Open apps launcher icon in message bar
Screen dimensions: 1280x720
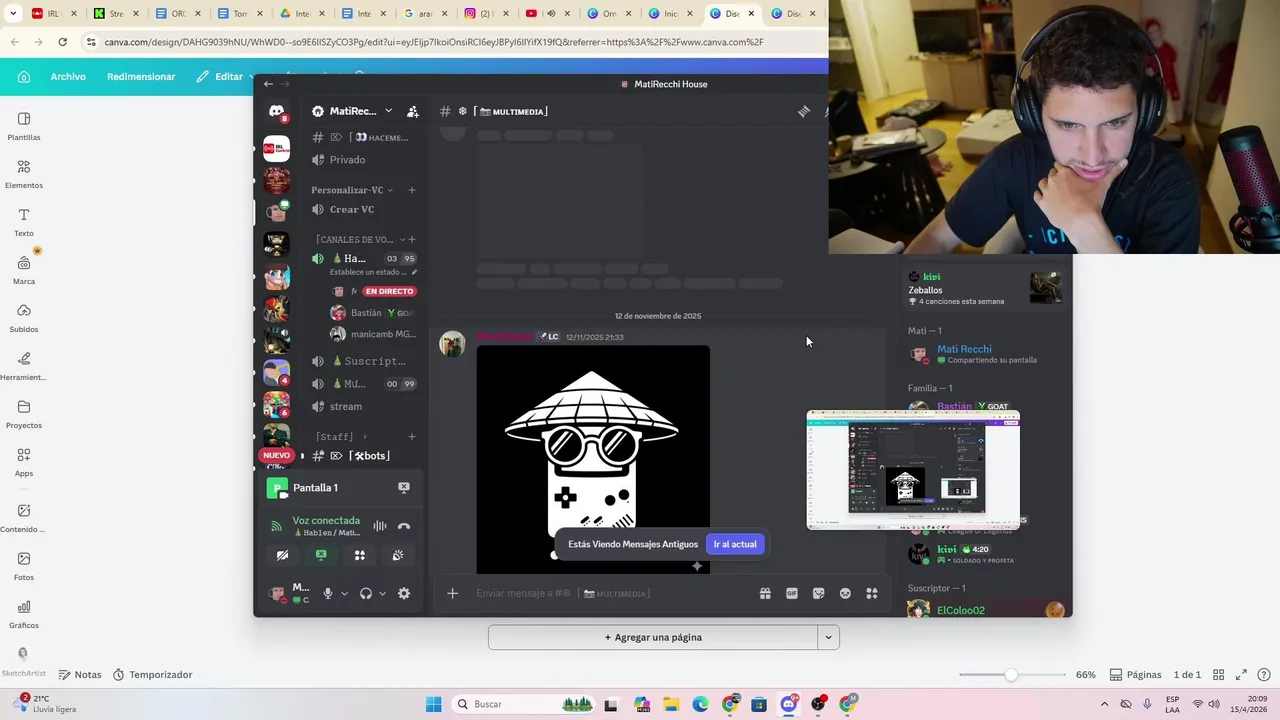click(872, 593)
